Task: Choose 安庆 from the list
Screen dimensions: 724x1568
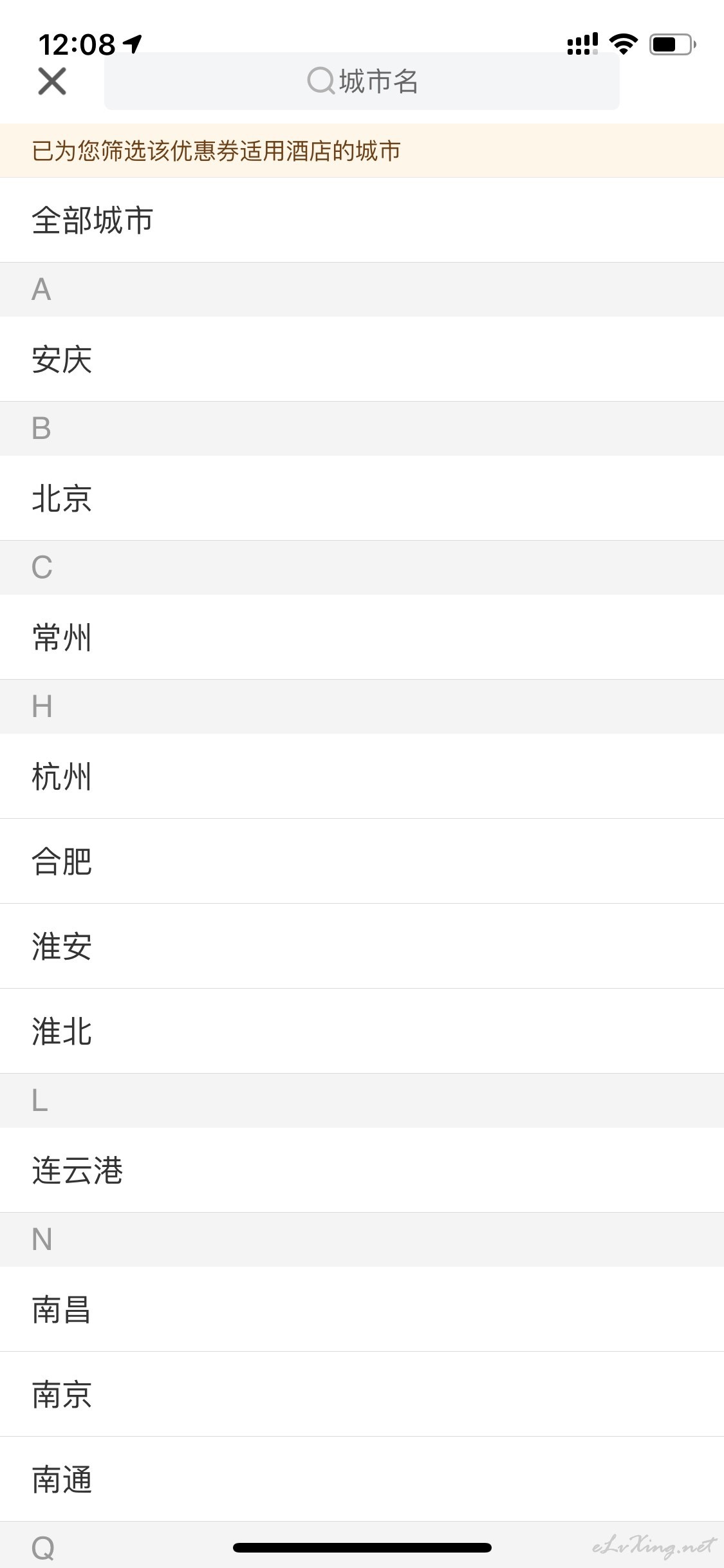Action: 362,359
